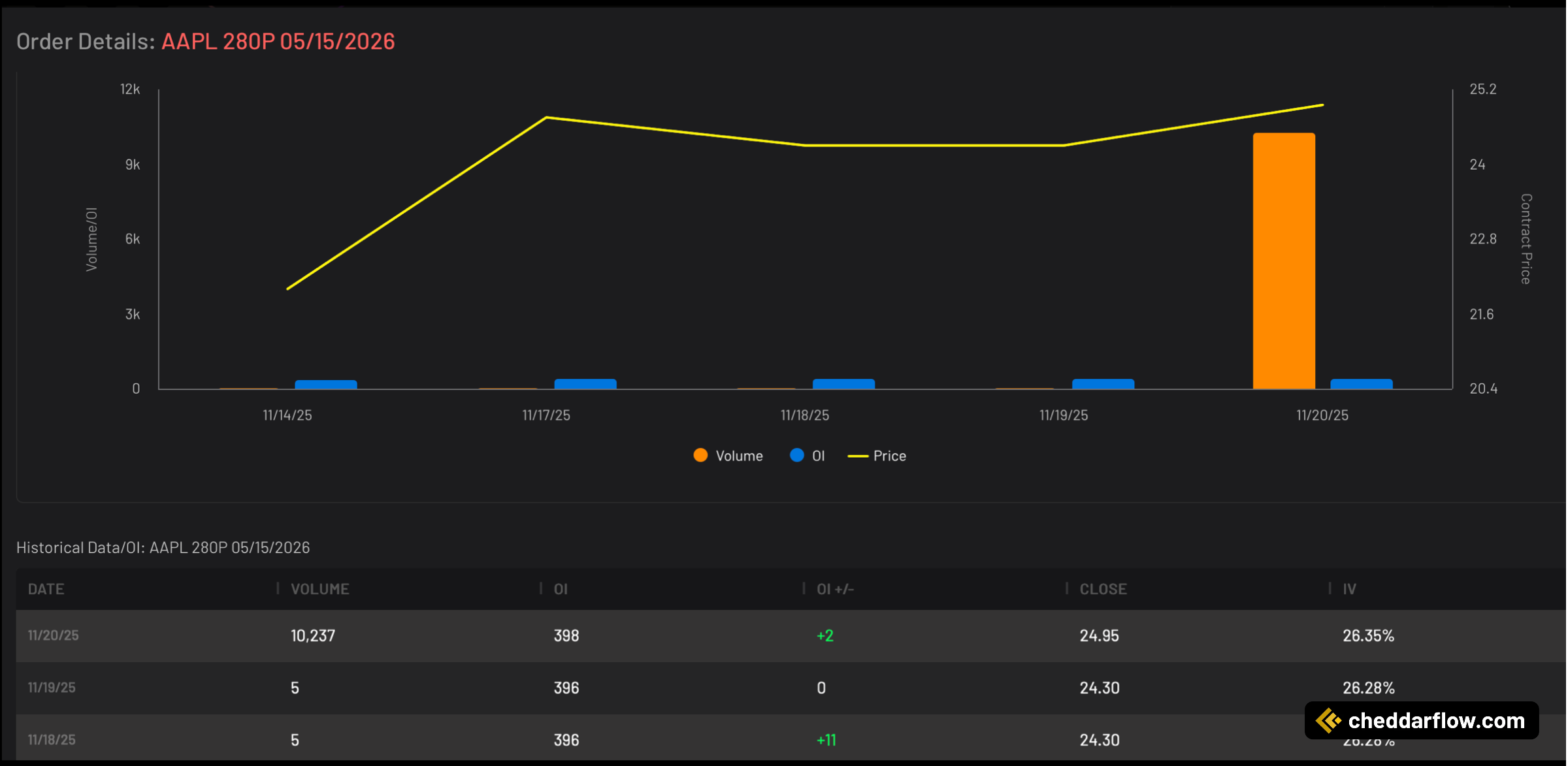Click the blue OI bar for 11/19/25
This screenshot has height=766, width=1568.
[x=1103, y=384]
